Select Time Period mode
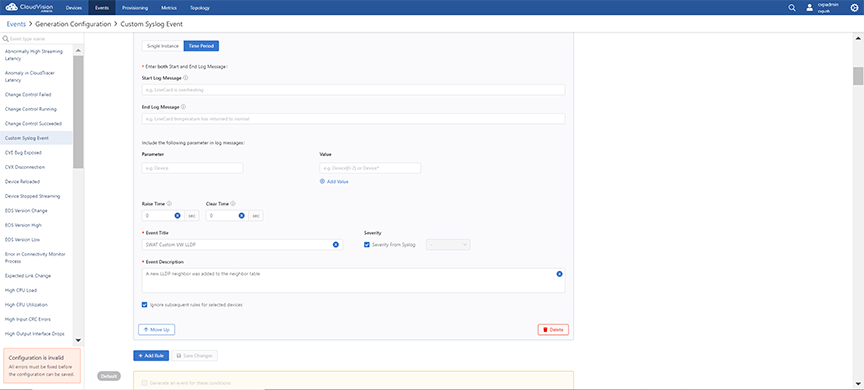The image size is (864, 390). [201, 46]
